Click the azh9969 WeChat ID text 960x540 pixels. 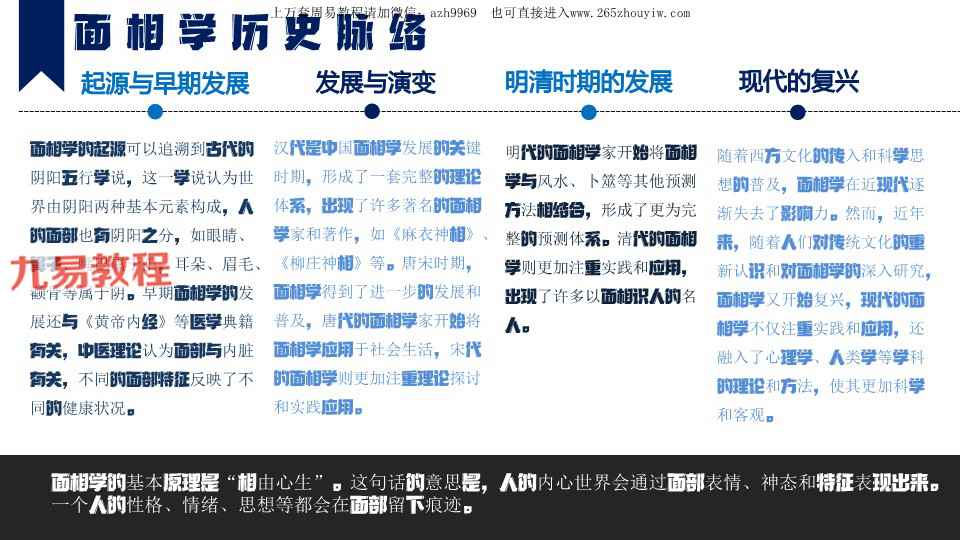(x=452, y=13)
